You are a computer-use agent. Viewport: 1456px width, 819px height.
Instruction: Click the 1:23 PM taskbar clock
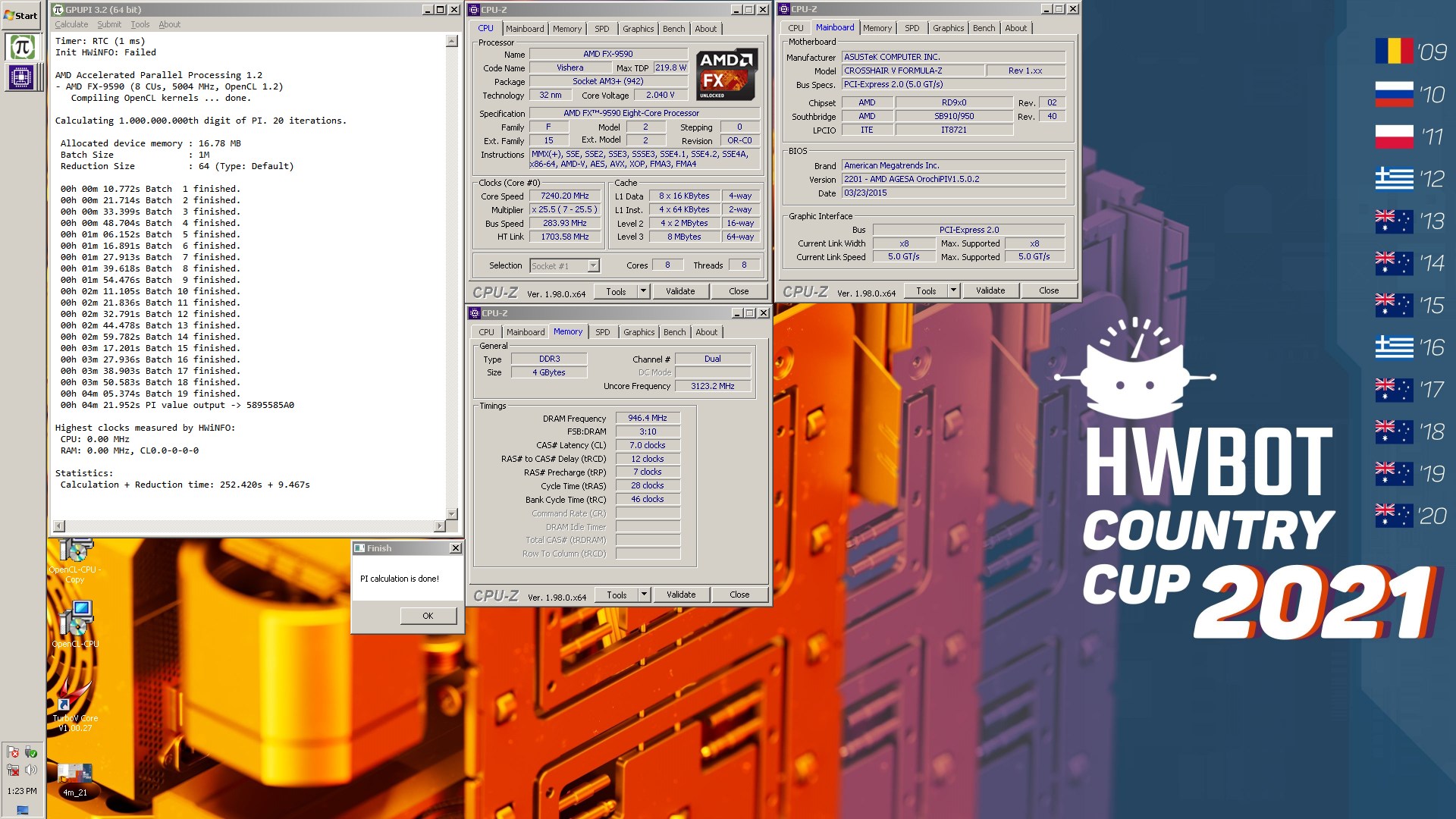click(22, 791)
